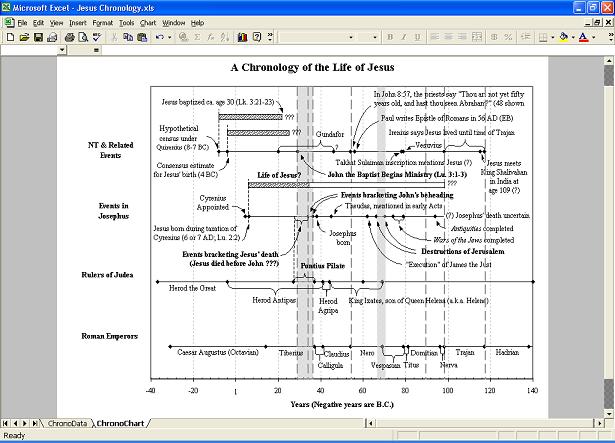Open the Font name dropdown
Screen dimensions: 615x443
pyautogui.click(x=351, y=37)
